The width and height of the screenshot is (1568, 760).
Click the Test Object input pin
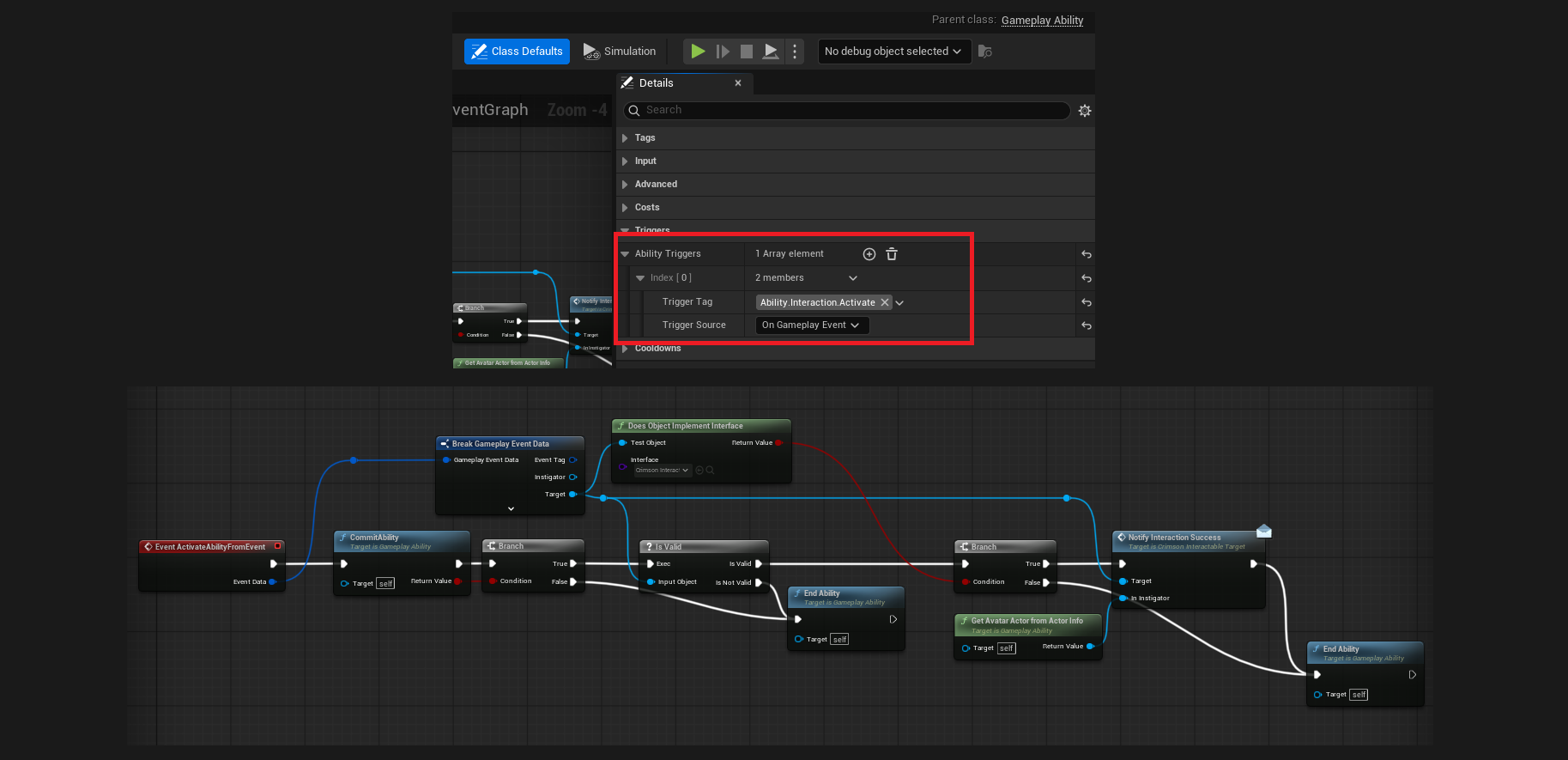622,443
